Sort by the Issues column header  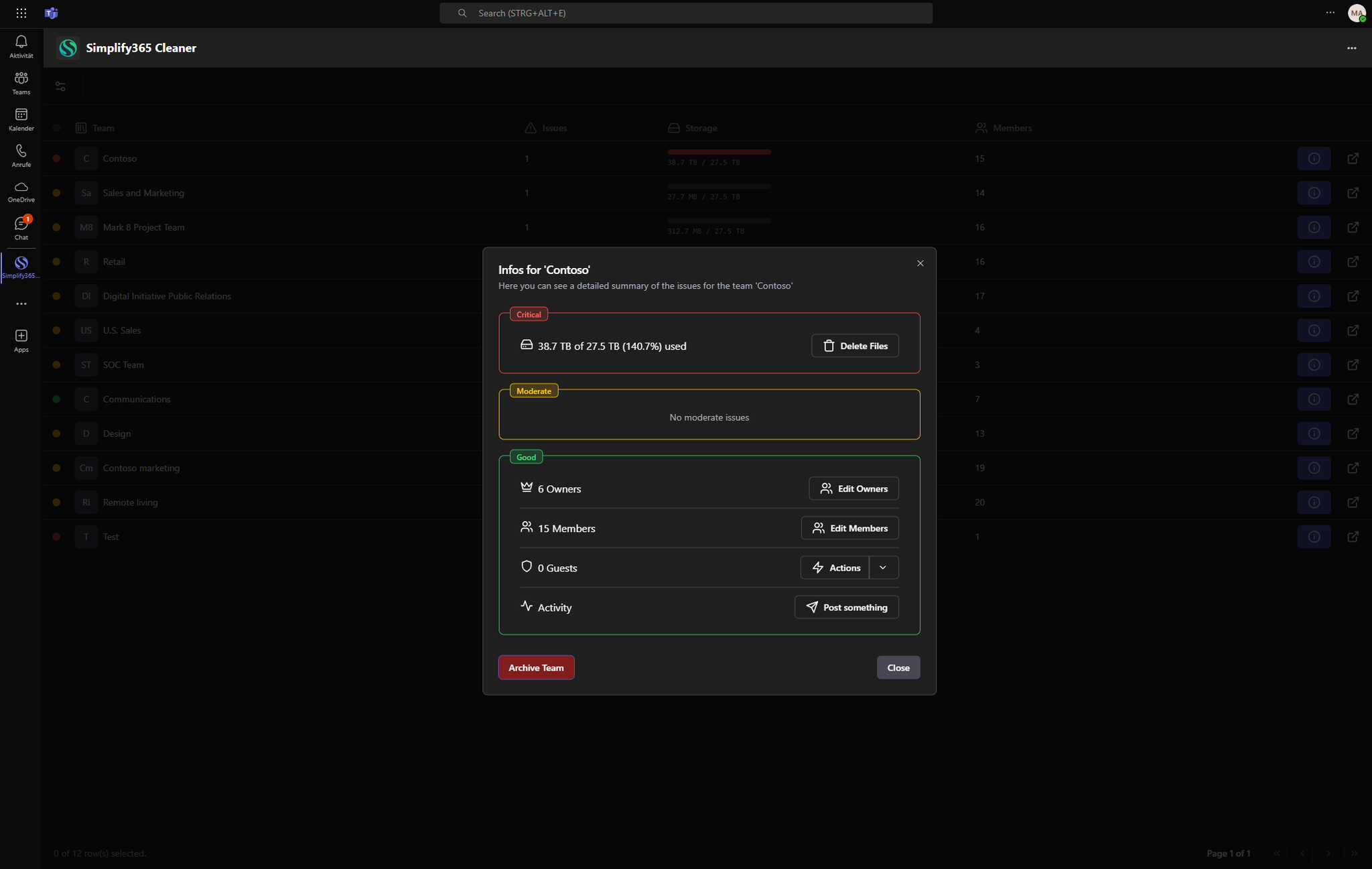click(545, 128)
